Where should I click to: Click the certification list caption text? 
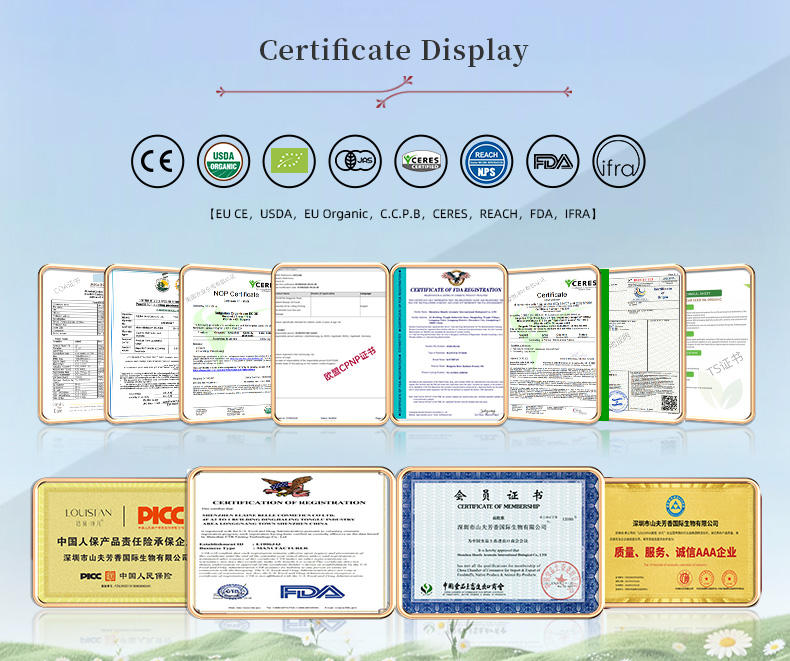(403, 214)
